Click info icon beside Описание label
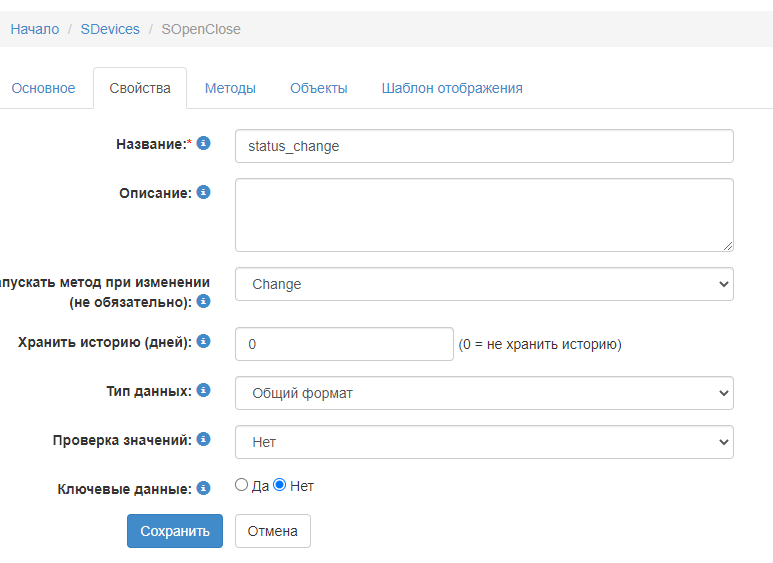Viewport: 773px width, 563px height. (204, 192)
